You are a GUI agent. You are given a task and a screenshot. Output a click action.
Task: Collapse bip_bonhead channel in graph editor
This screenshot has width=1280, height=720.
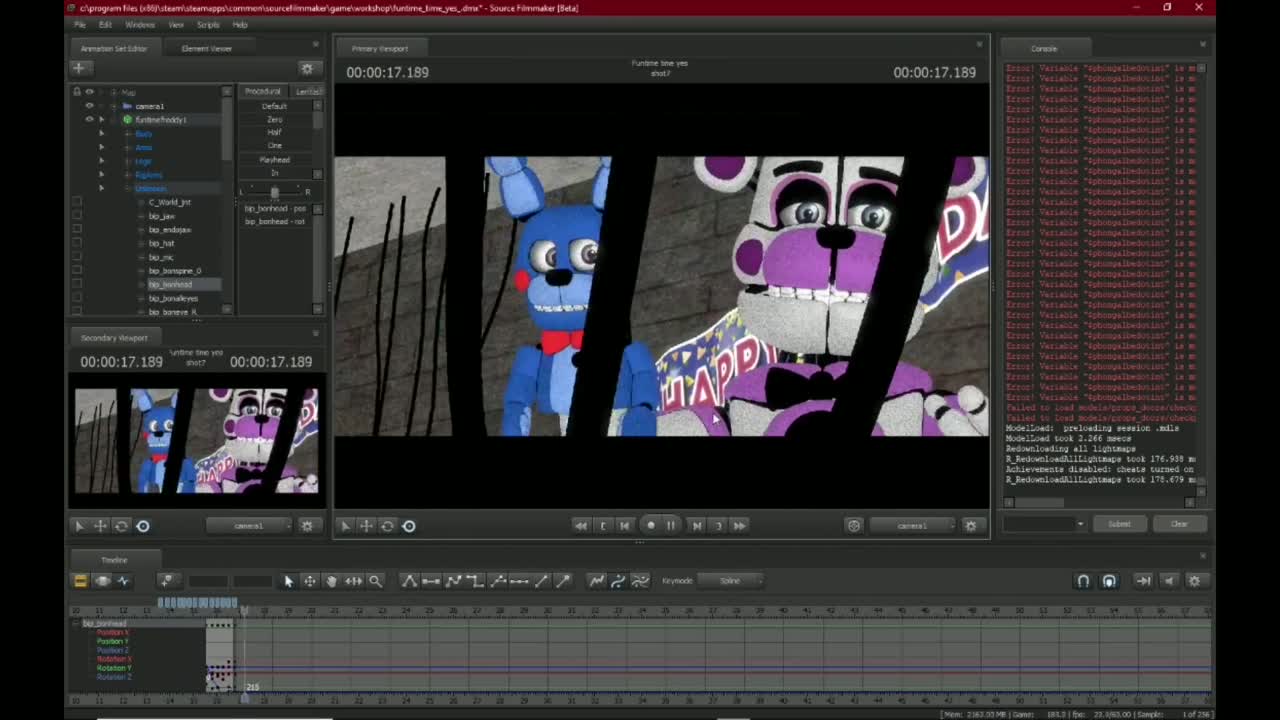tap(76, 624)
